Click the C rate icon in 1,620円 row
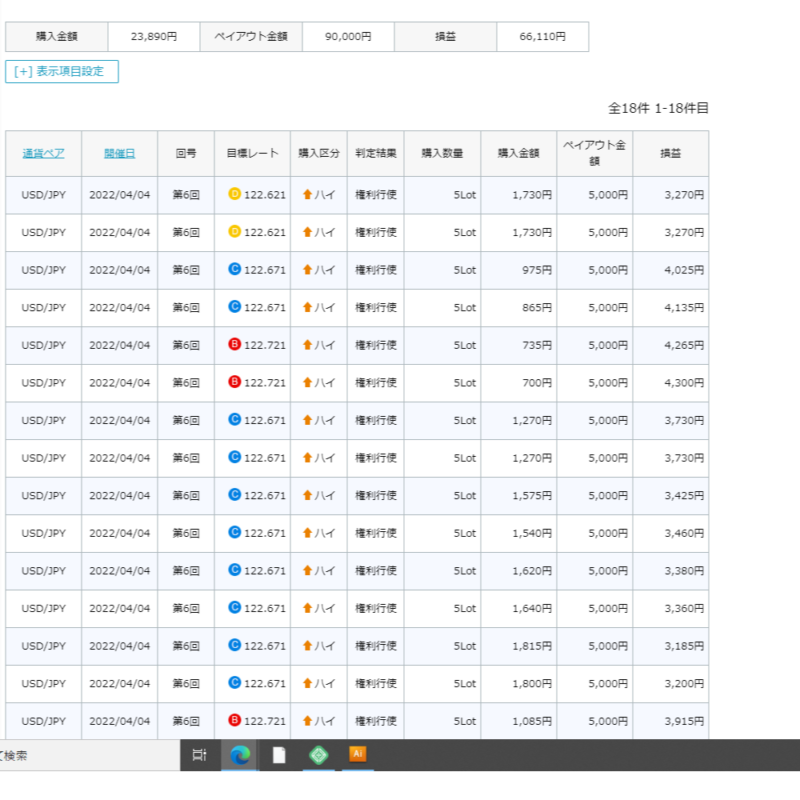This screenshot has height=800, width=800. pos(234,570)
